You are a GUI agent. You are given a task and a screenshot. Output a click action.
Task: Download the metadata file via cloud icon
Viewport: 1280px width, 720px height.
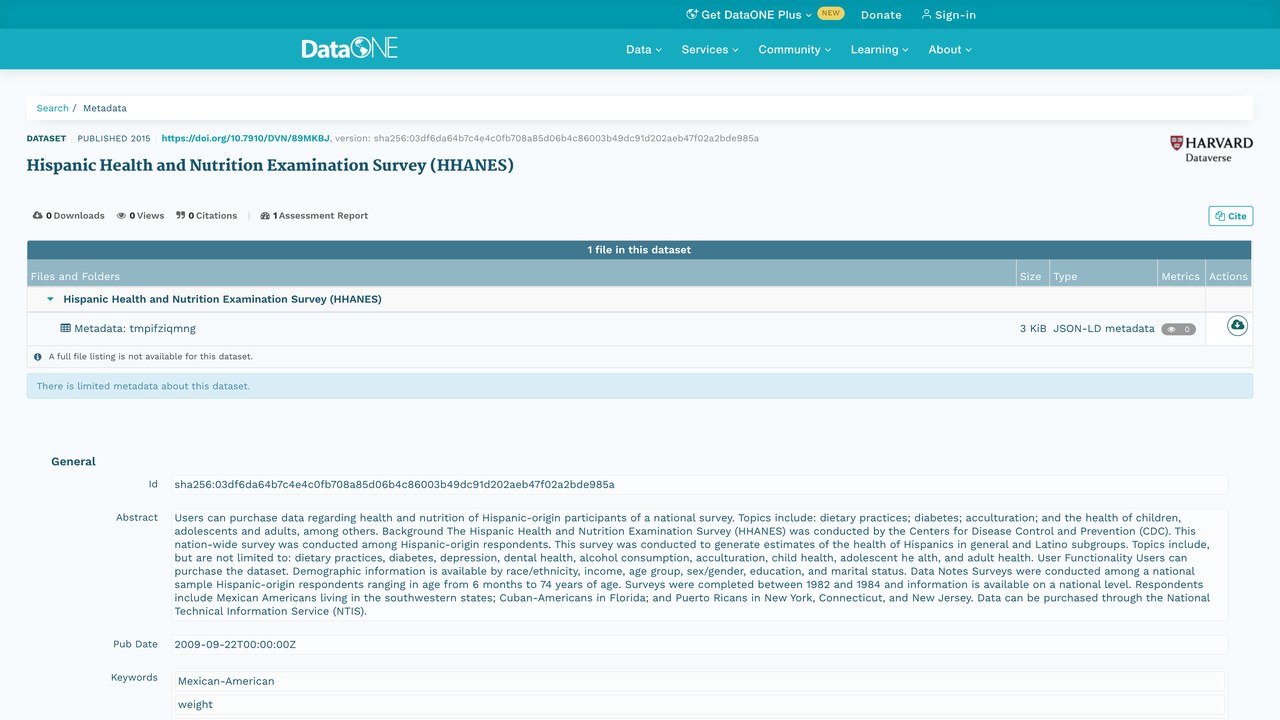(1237, 326)
